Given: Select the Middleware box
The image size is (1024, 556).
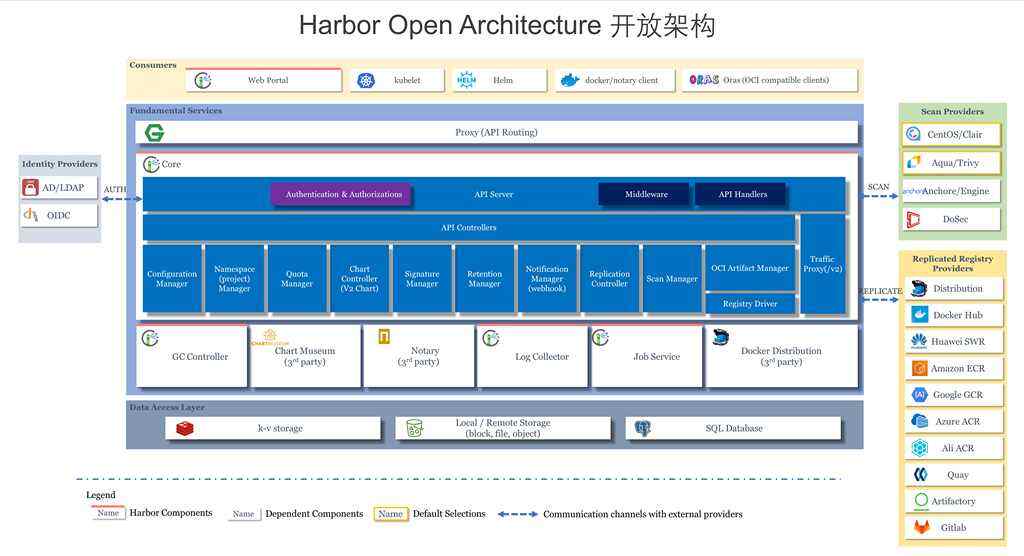Looking at the screenshot, I should (644, 195).
